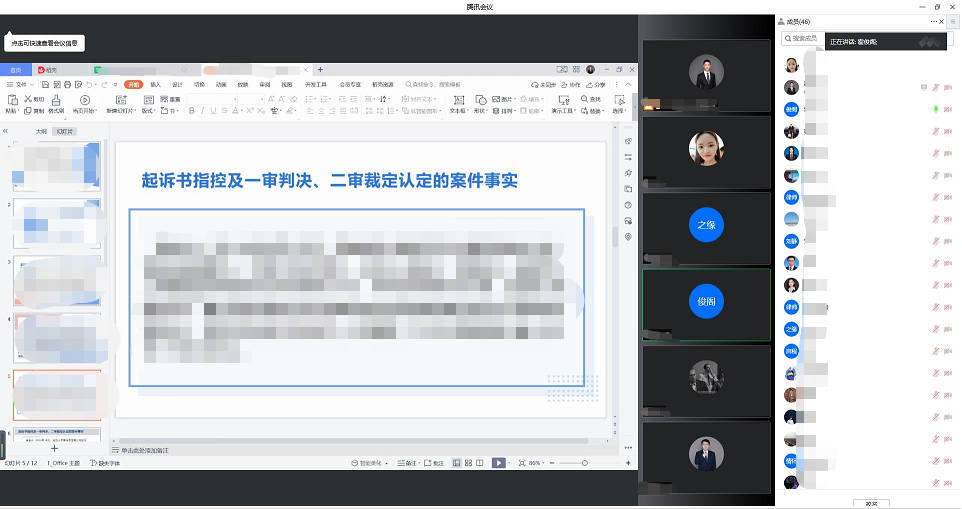Screen dimensions: 962x509
Task: Click the new document tab plus button
Action: [320, 70]
